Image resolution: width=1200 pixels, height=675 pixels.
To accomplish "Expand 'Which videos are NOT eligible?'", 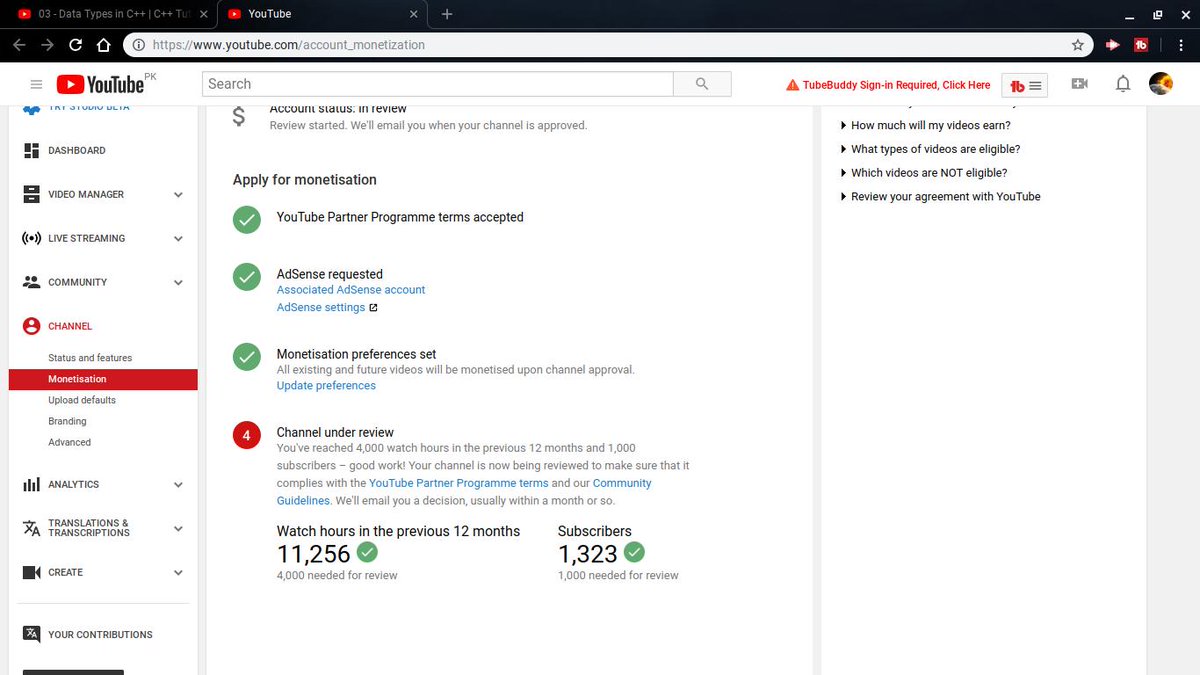I will click(924, 173).
